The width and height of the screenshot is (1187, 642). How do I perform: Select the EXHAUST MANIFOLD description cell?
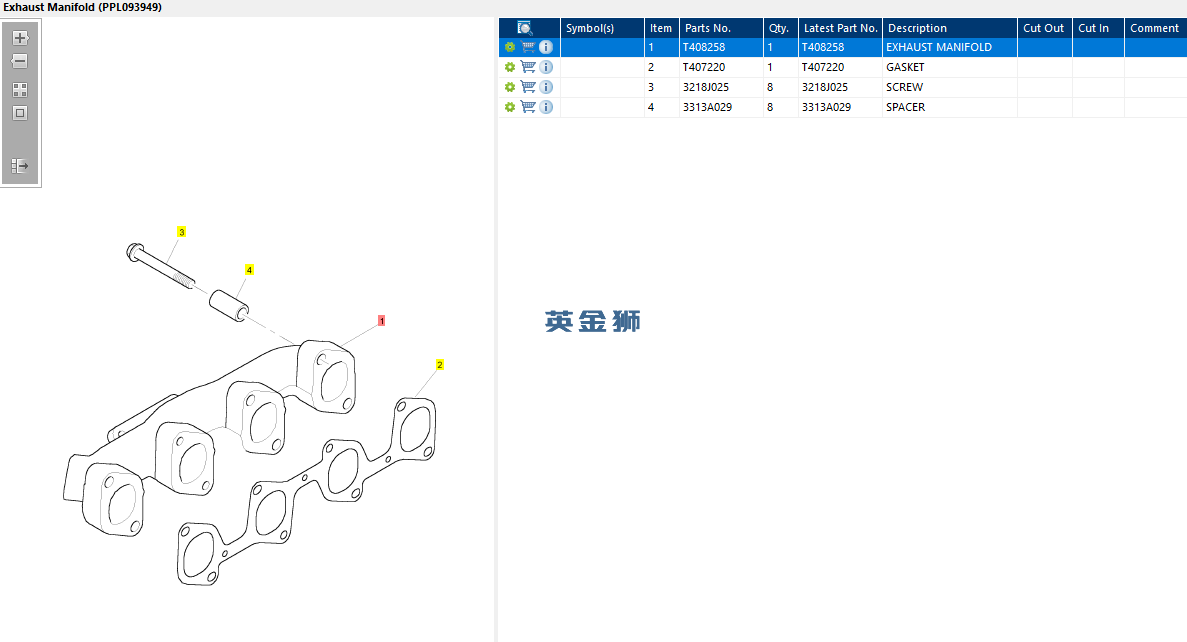coord(949,47)
